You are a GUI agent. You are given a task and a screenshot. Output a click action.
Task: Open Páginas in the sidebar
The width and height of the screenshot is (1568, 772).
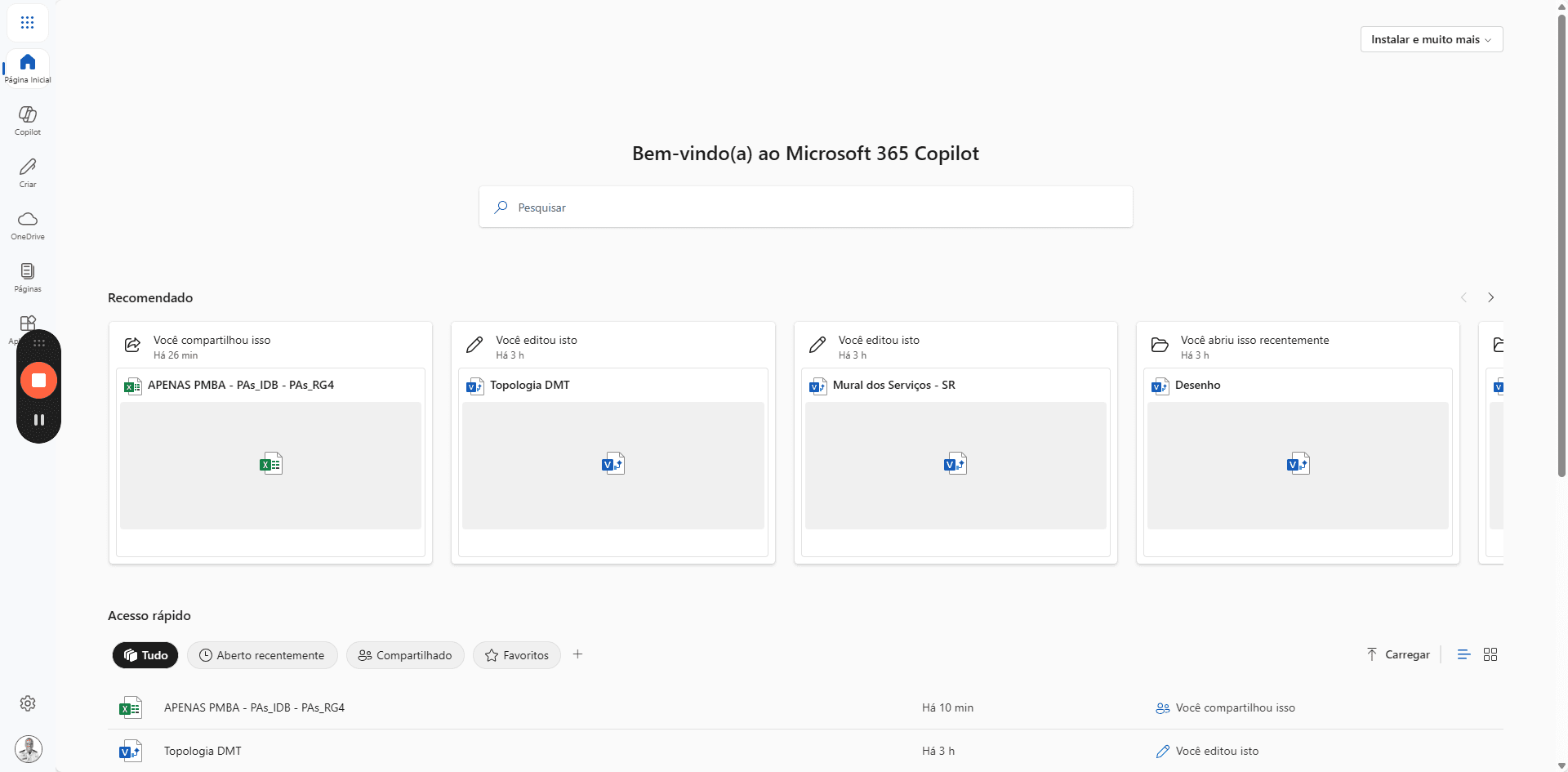coord(28,277)
